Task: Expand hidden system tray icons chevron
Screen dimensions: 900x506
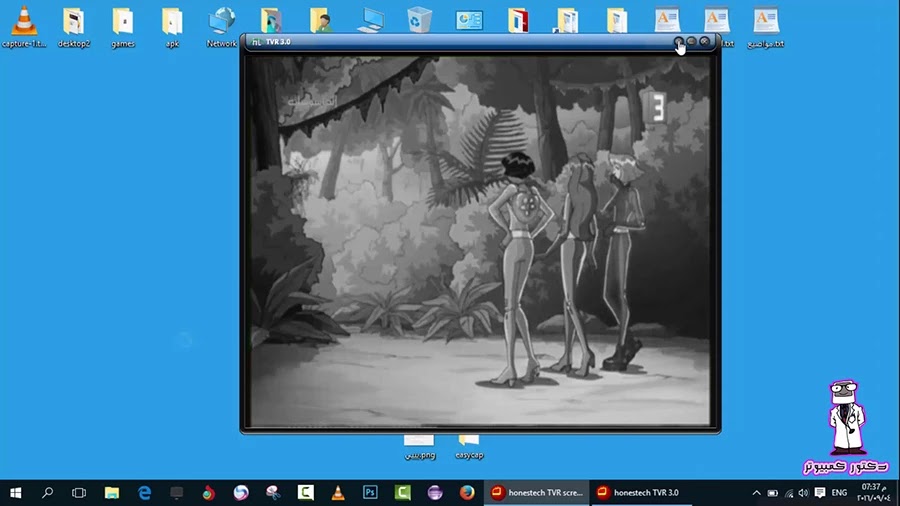Action: (x=757, y=493)
